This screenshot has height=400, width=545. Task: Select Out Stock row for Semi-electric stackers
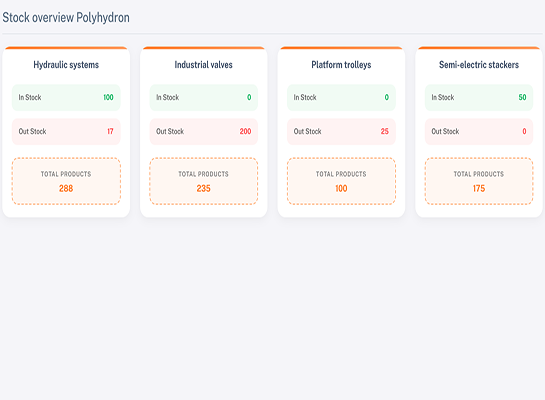(x=479, y=132)
